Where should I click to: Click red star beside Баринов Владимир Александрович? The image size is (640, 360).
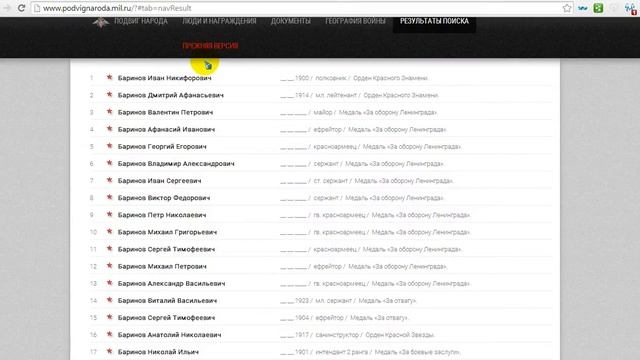[x=109, y=163]
